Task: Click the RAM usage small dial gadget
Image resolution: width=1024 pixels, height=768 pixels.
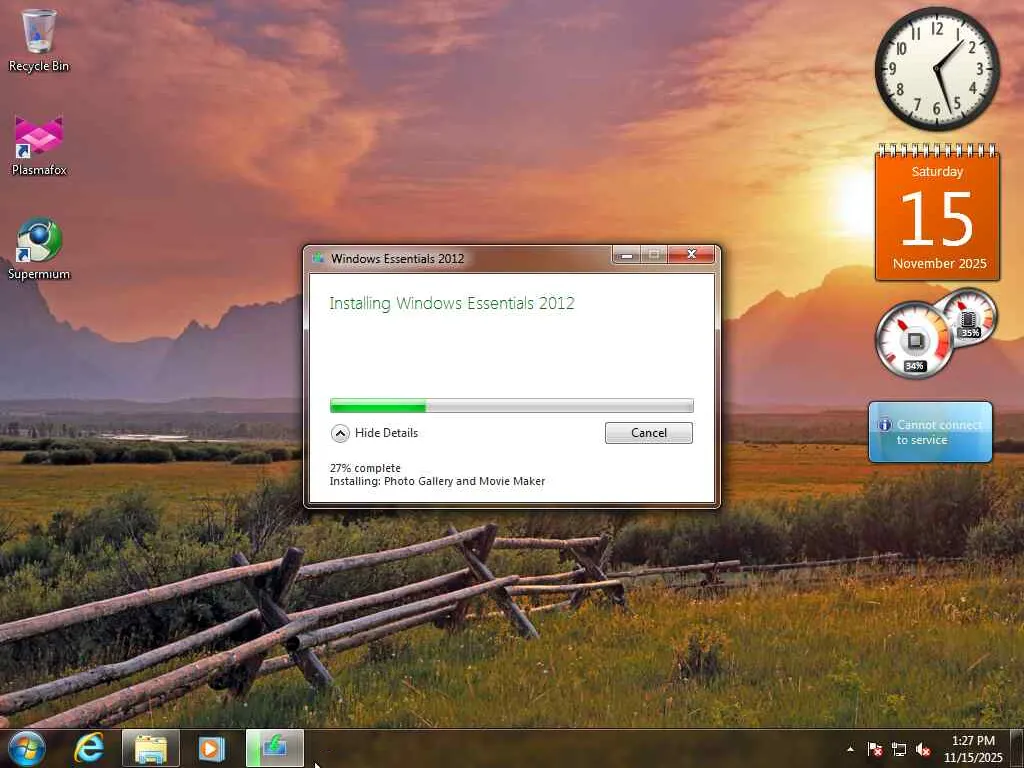Action: coord(970,317)
